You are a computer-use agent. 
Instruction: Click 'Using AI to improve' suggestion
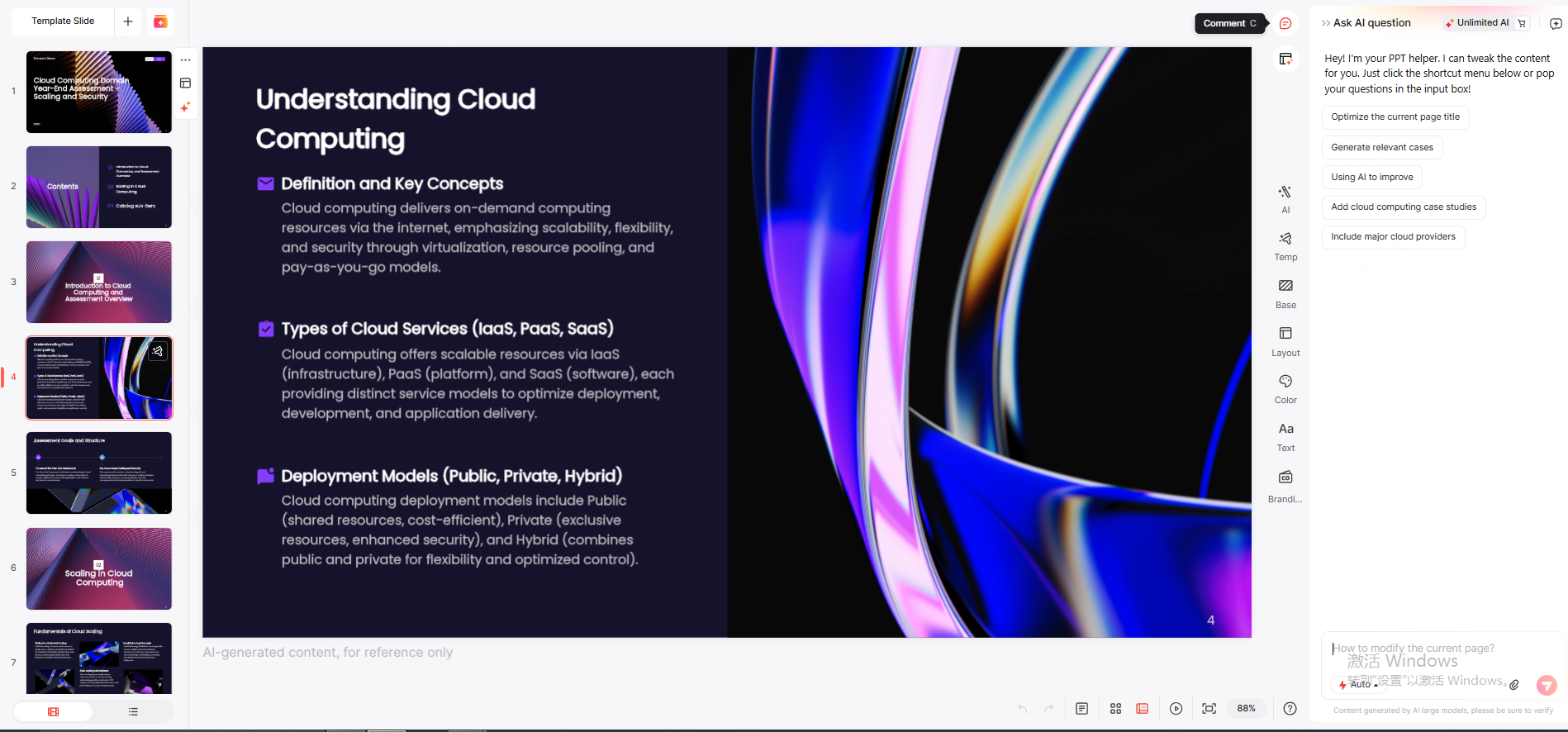coord(1372,178)
